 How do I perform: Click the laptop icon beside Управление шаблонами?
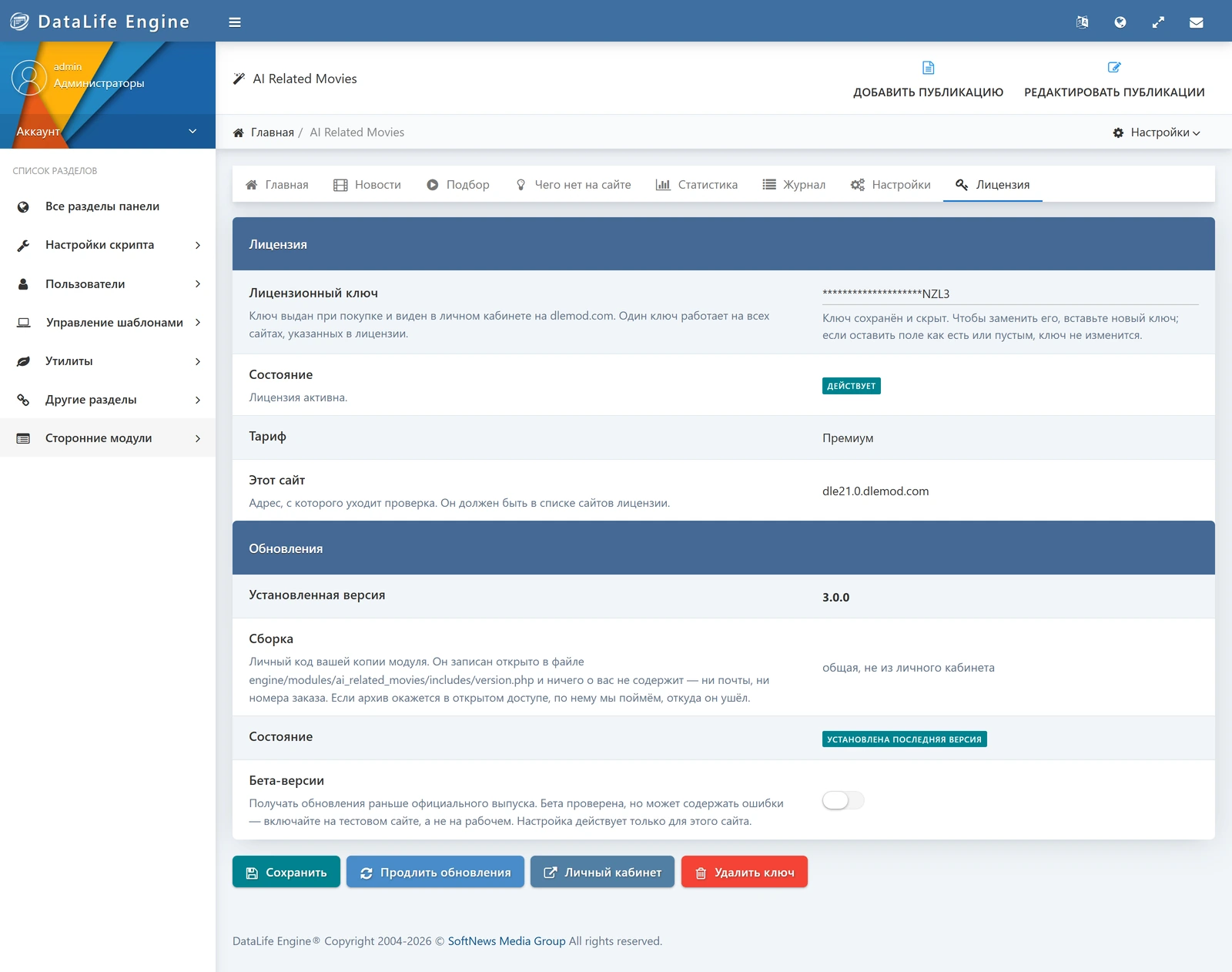24,323
